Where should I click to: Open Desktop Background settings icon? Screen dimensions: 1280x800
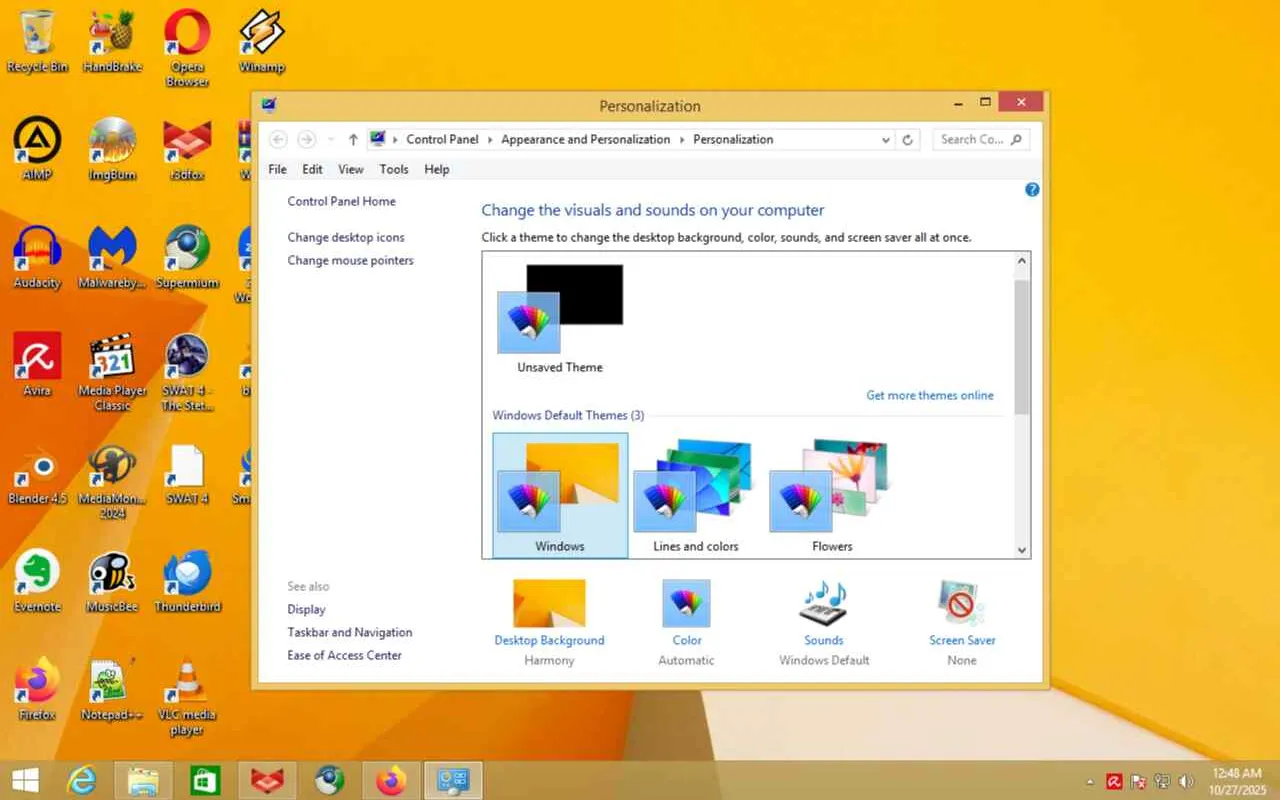549,604
